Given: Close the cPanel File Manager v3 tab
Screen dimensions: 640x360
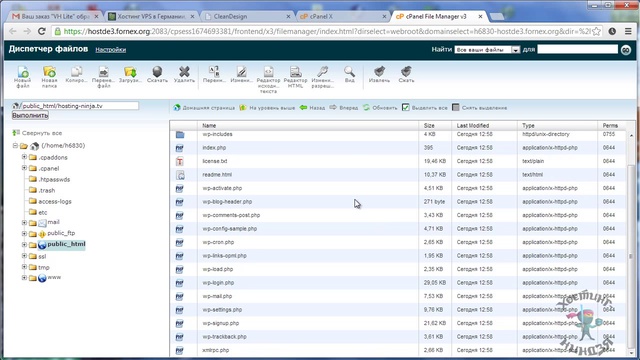Looking at the screenshot, I should (480, 16).
